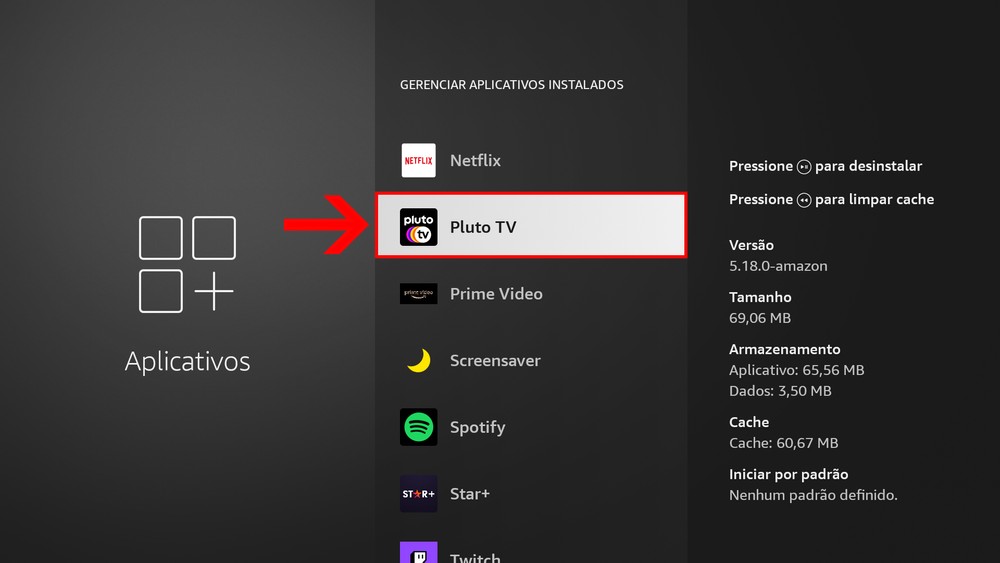This screenshot has width=1000, height=563.
Task: Click the 'para limpar cache' instruction text
Action: [x=874, y=199]
